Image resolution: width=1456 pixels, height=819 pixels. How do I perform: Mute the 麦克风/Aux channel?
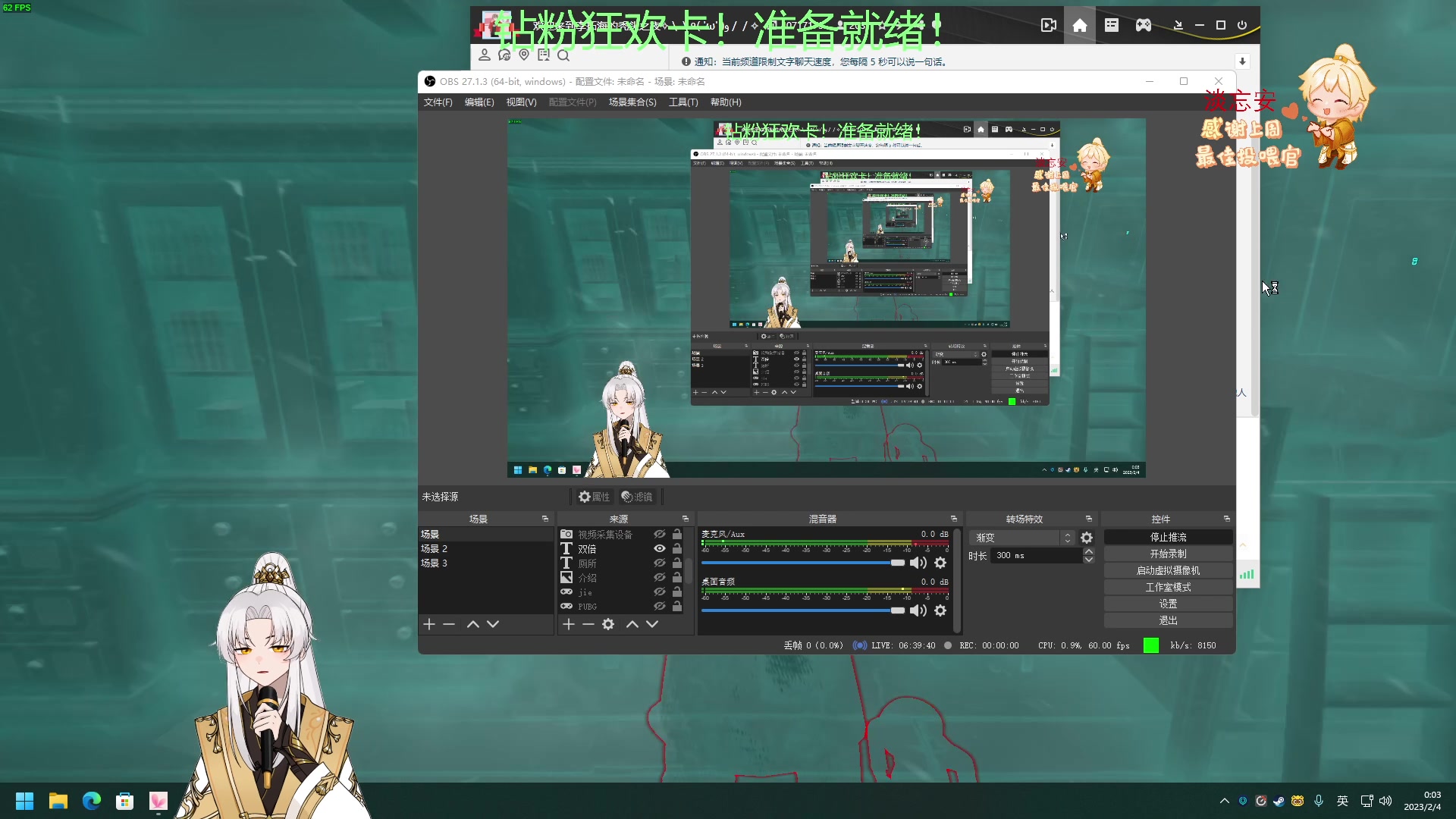[x=918, y=563]
